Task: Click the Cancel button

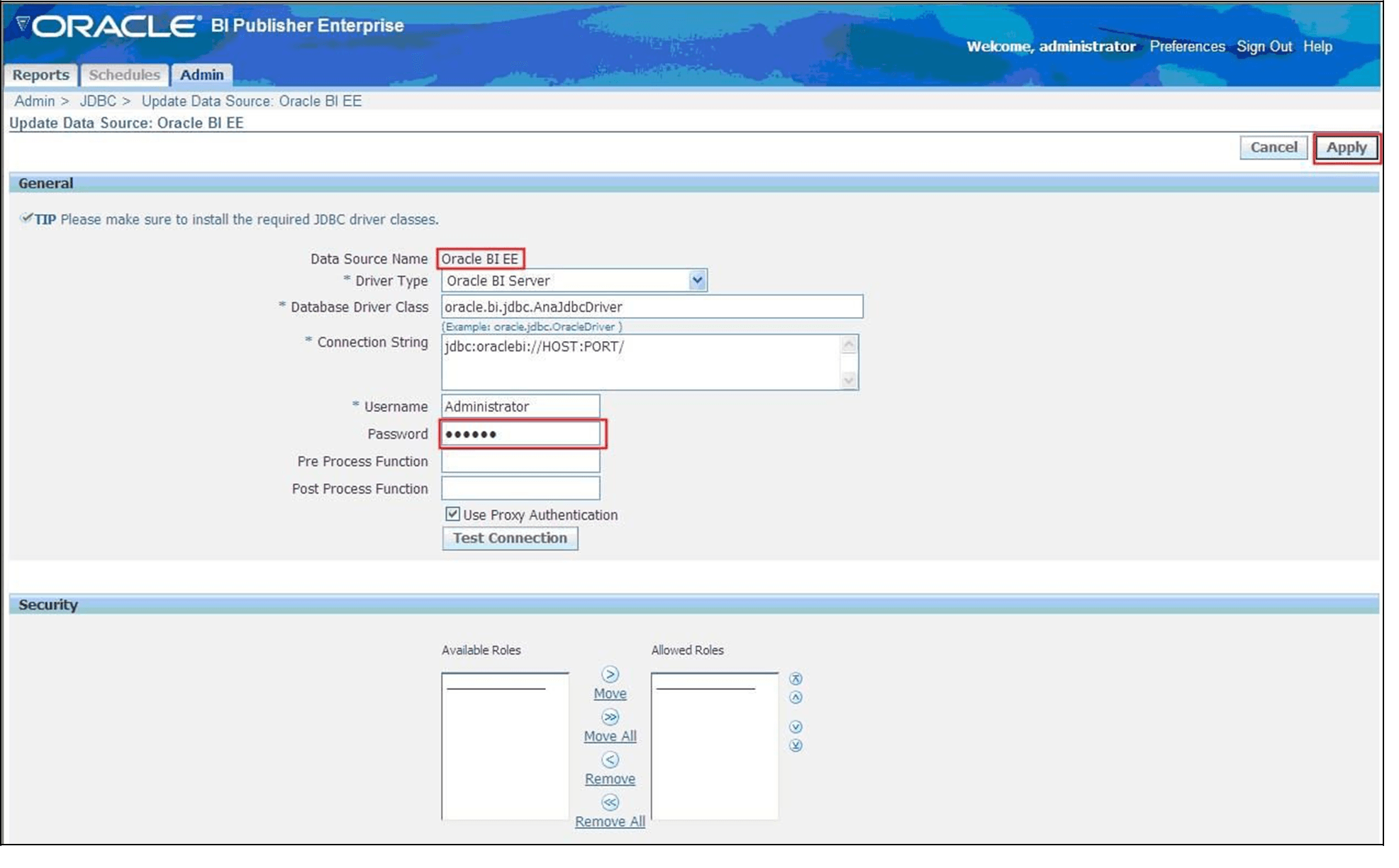Action: [1273, 148]
